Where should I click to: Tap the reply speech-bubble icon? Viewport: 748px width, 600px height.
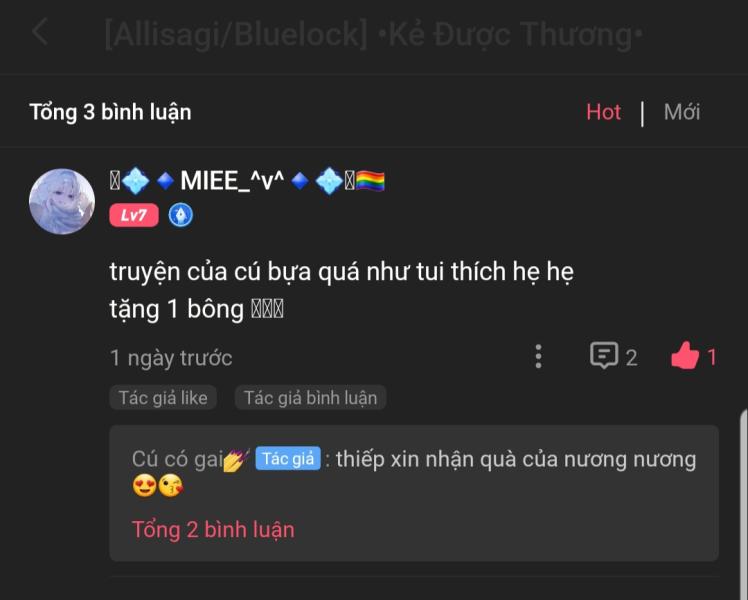604,356
